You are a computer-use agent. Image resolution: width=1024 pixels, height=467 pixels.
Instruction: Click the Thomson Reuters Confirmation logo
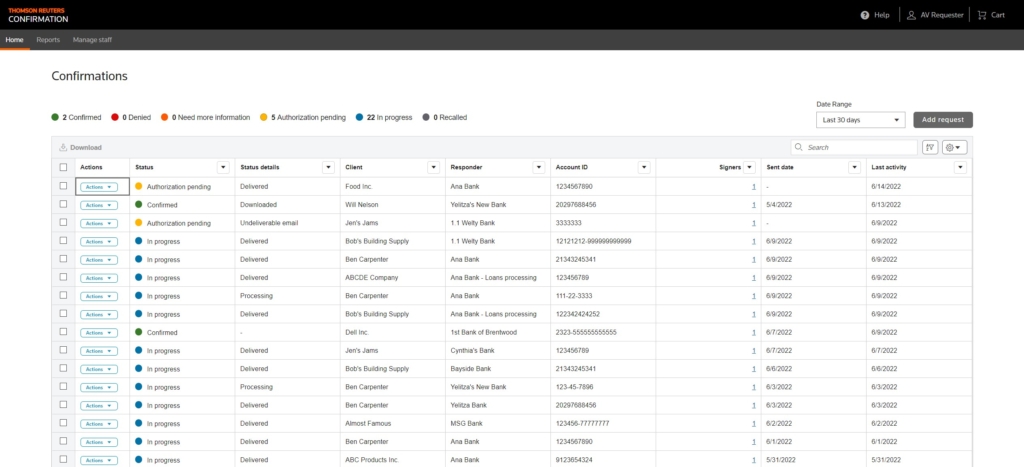(38, 14)
